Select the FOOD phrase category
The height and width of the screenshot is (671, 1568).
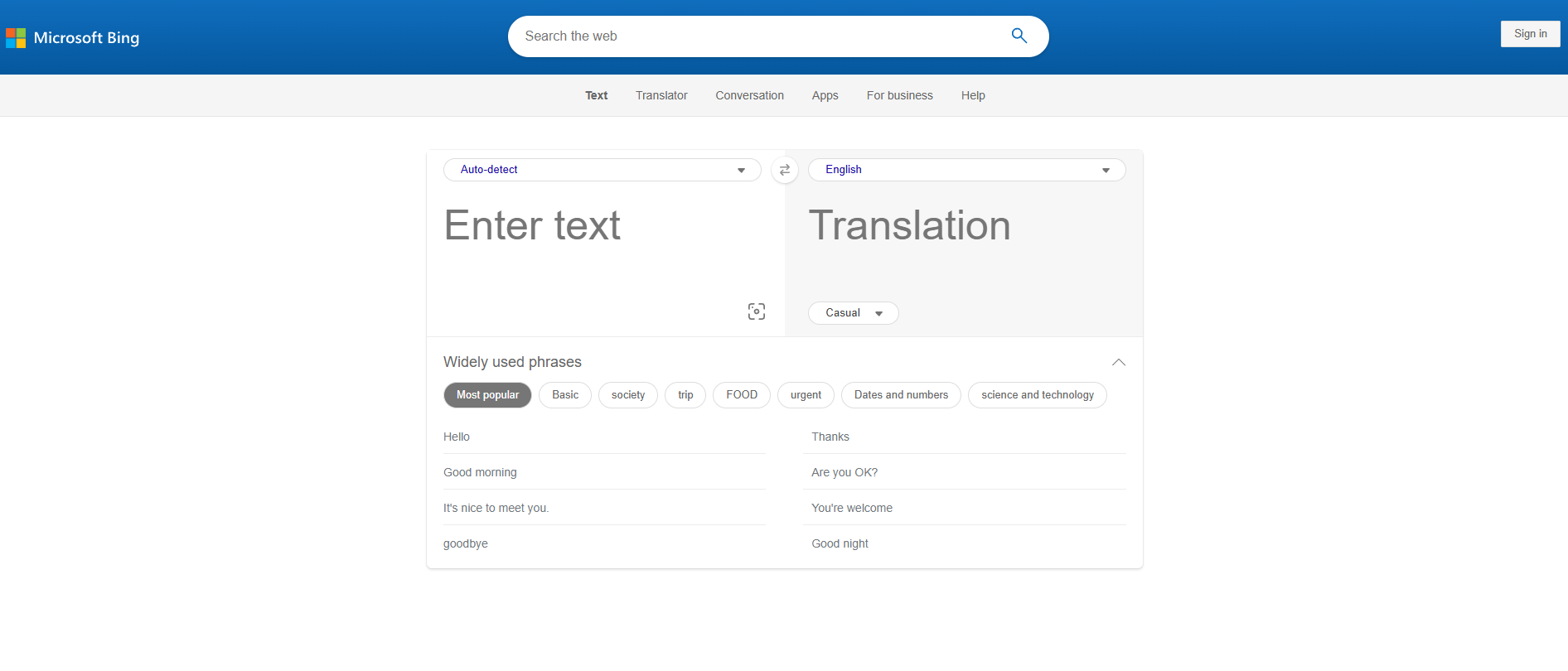point(742,395)
